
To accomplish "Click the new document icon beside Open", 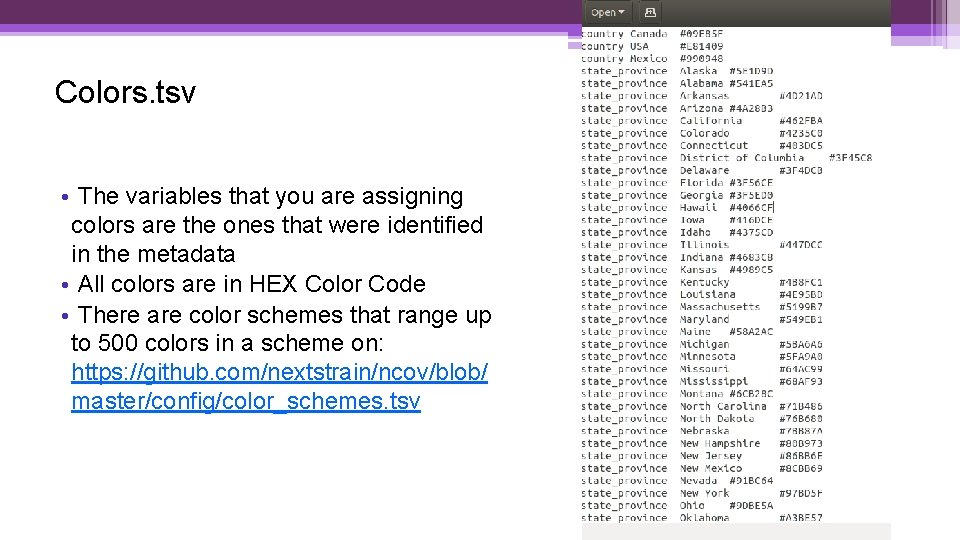I will click(650, 12).
